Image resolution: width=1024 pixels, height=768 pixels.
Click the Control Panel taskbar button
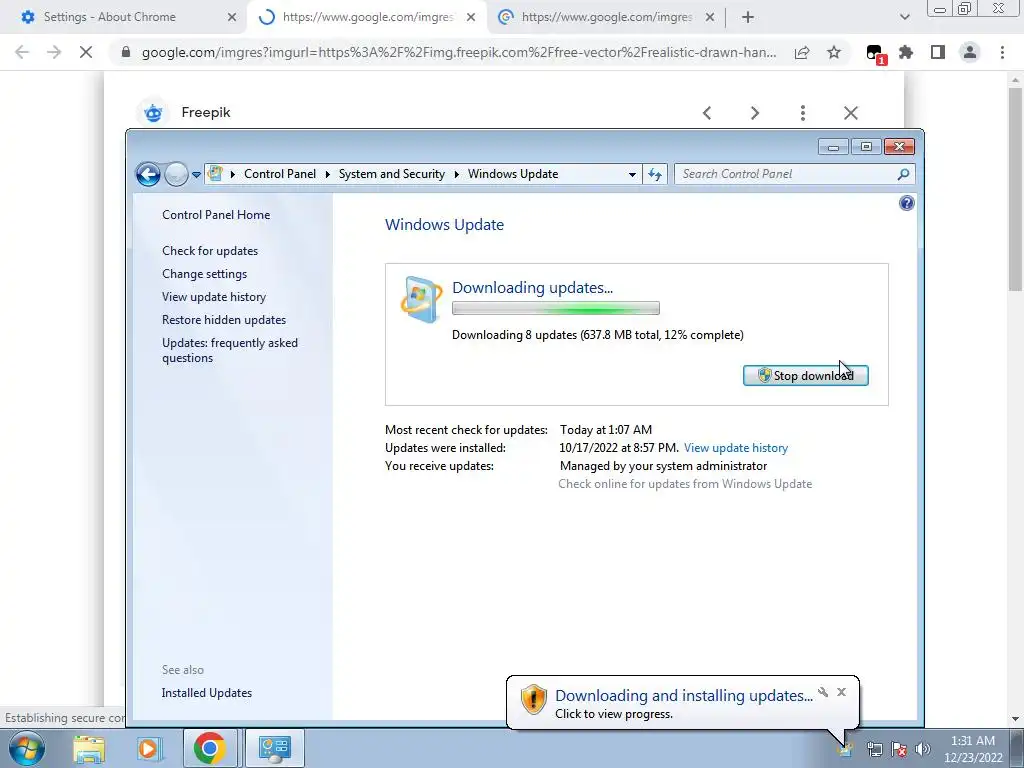coord(274,748)
